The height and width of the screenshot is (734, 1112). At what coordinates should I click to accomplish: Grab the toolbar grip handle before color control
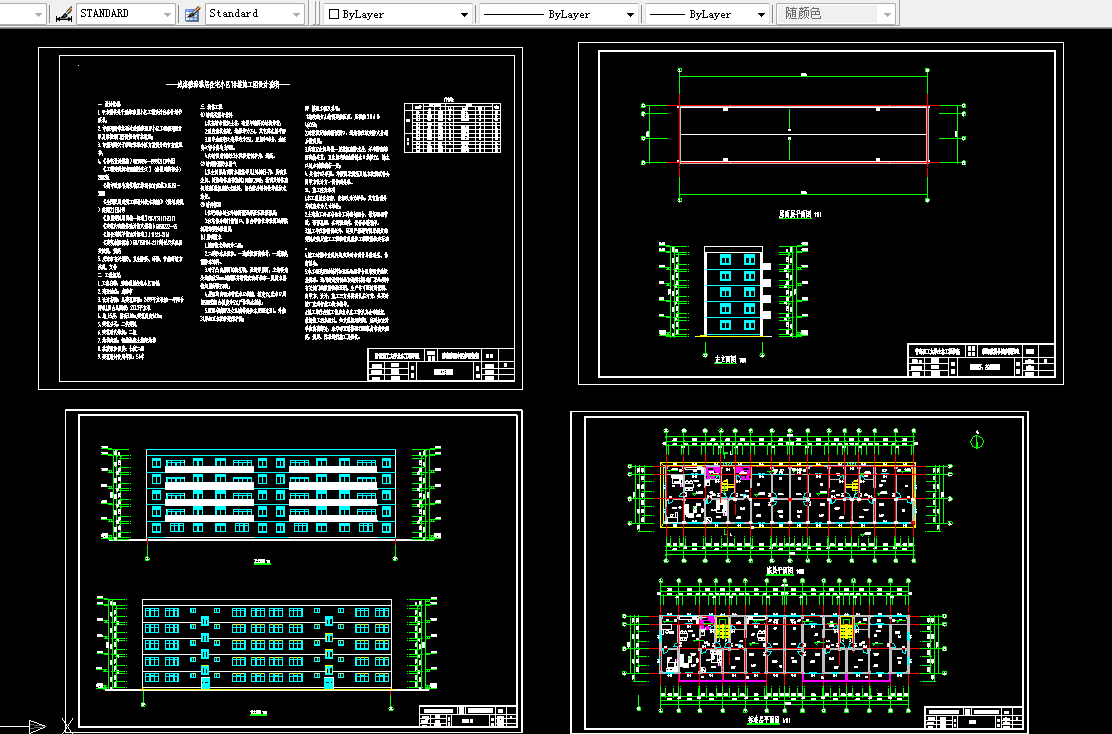pyautogui.click(x=317, y=13)
